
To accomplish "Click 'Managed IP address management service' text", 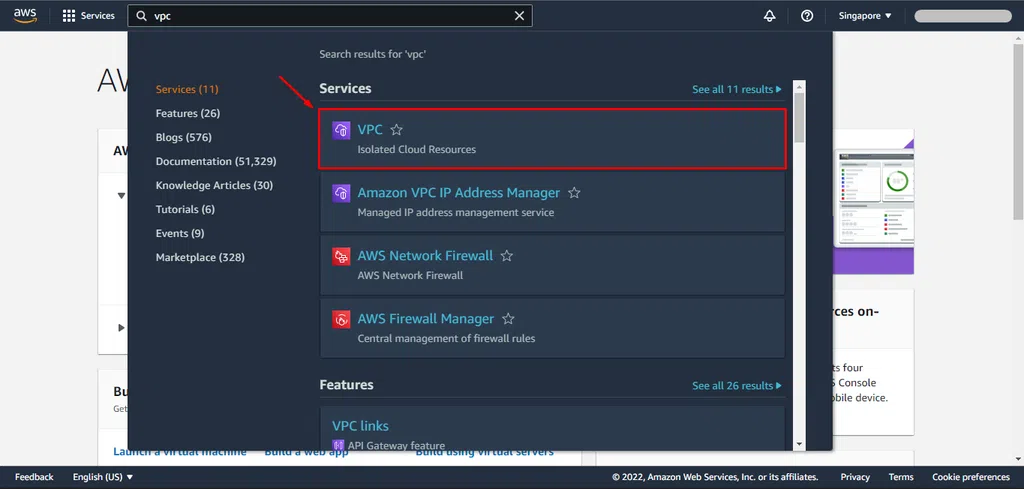I will [456, 213].
